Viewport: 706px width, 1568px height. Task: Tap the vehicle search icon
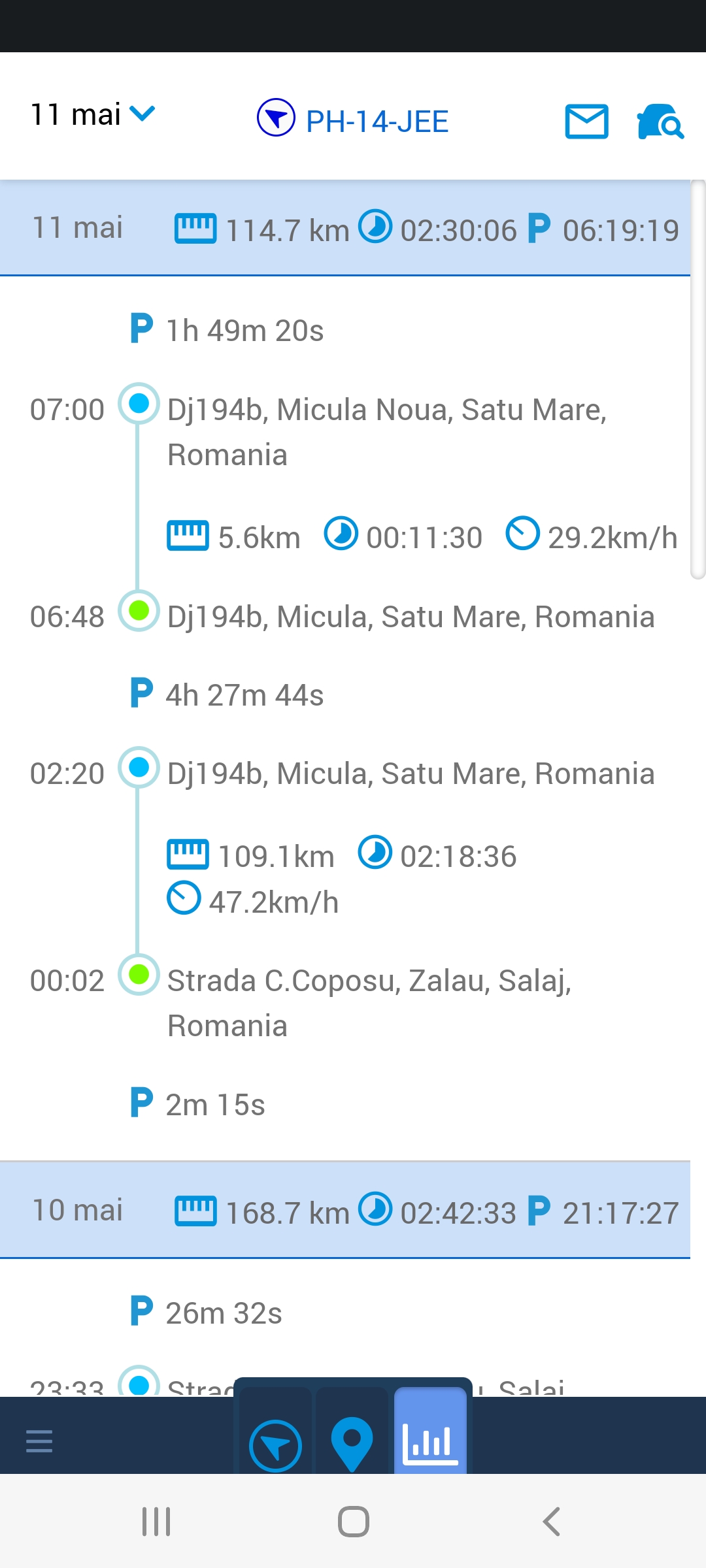pos(660,122)
